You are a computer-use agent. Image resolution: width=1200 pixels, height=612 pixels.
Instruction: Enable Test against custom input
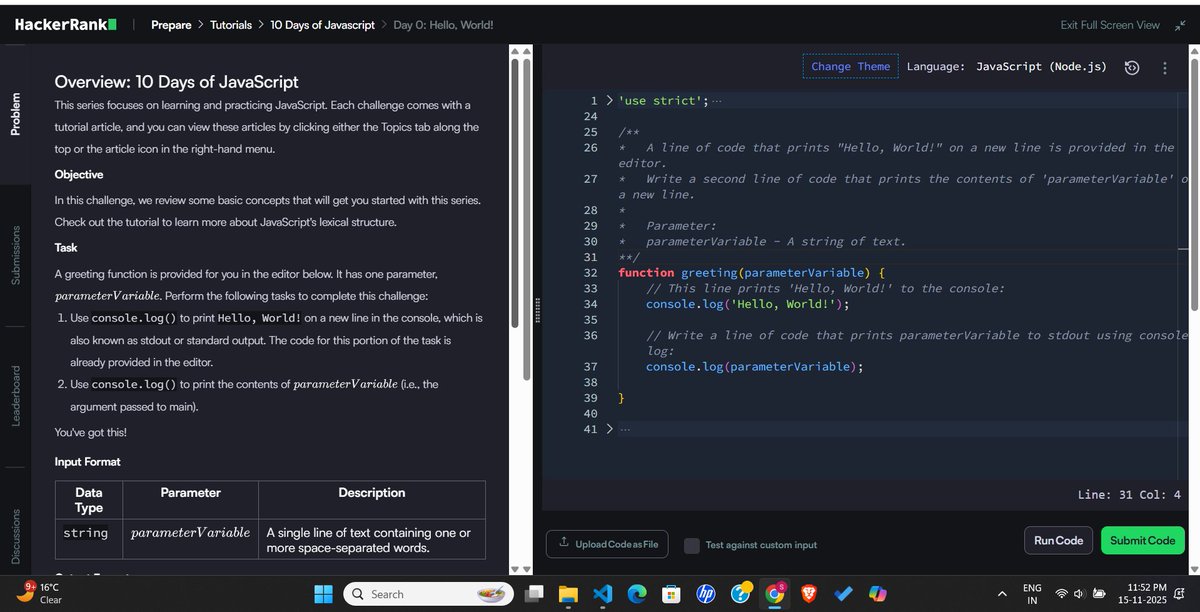click(x=691, y=545)
